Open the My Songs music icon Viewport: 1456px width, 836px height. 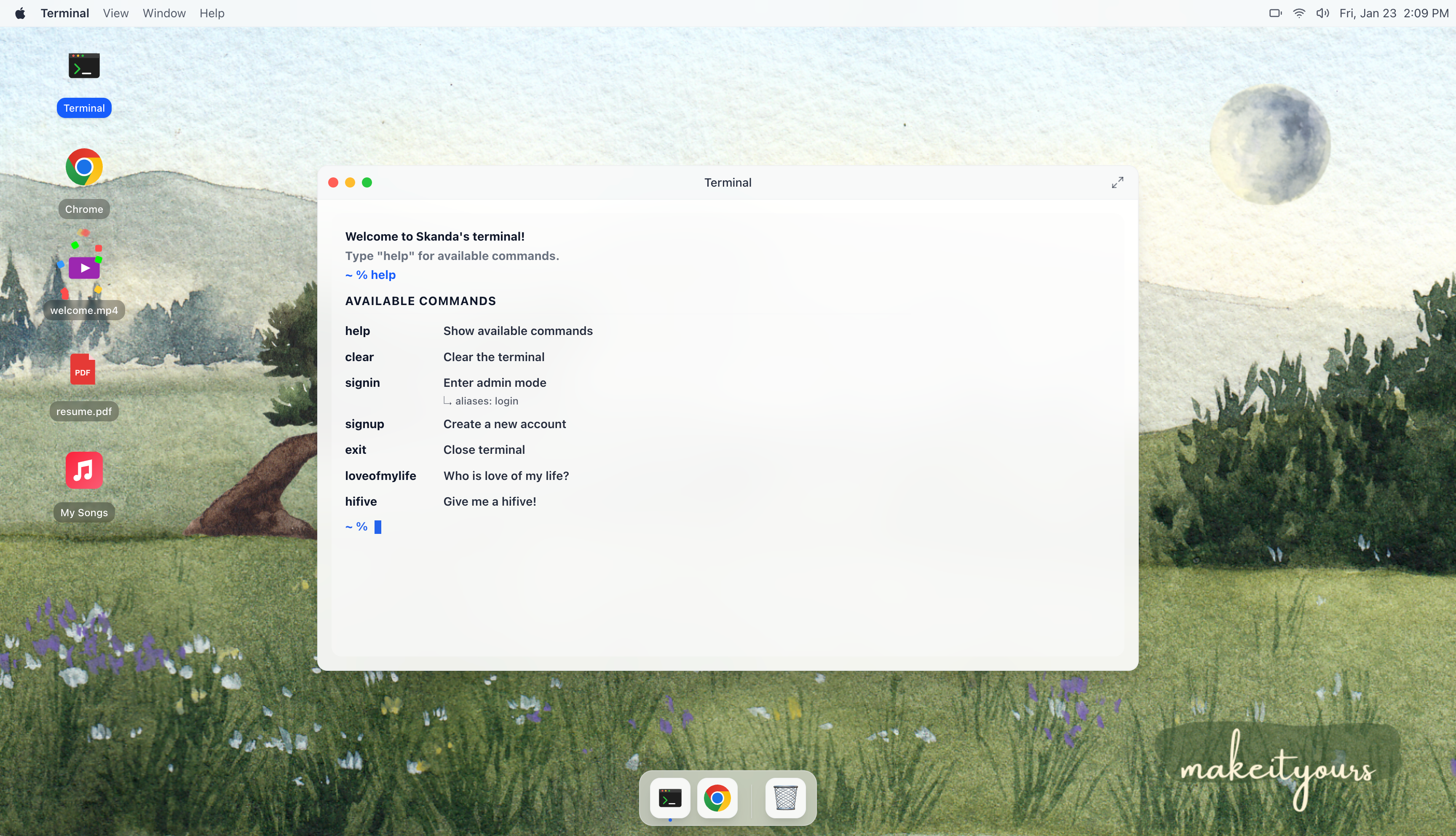(x=84, y=471)
